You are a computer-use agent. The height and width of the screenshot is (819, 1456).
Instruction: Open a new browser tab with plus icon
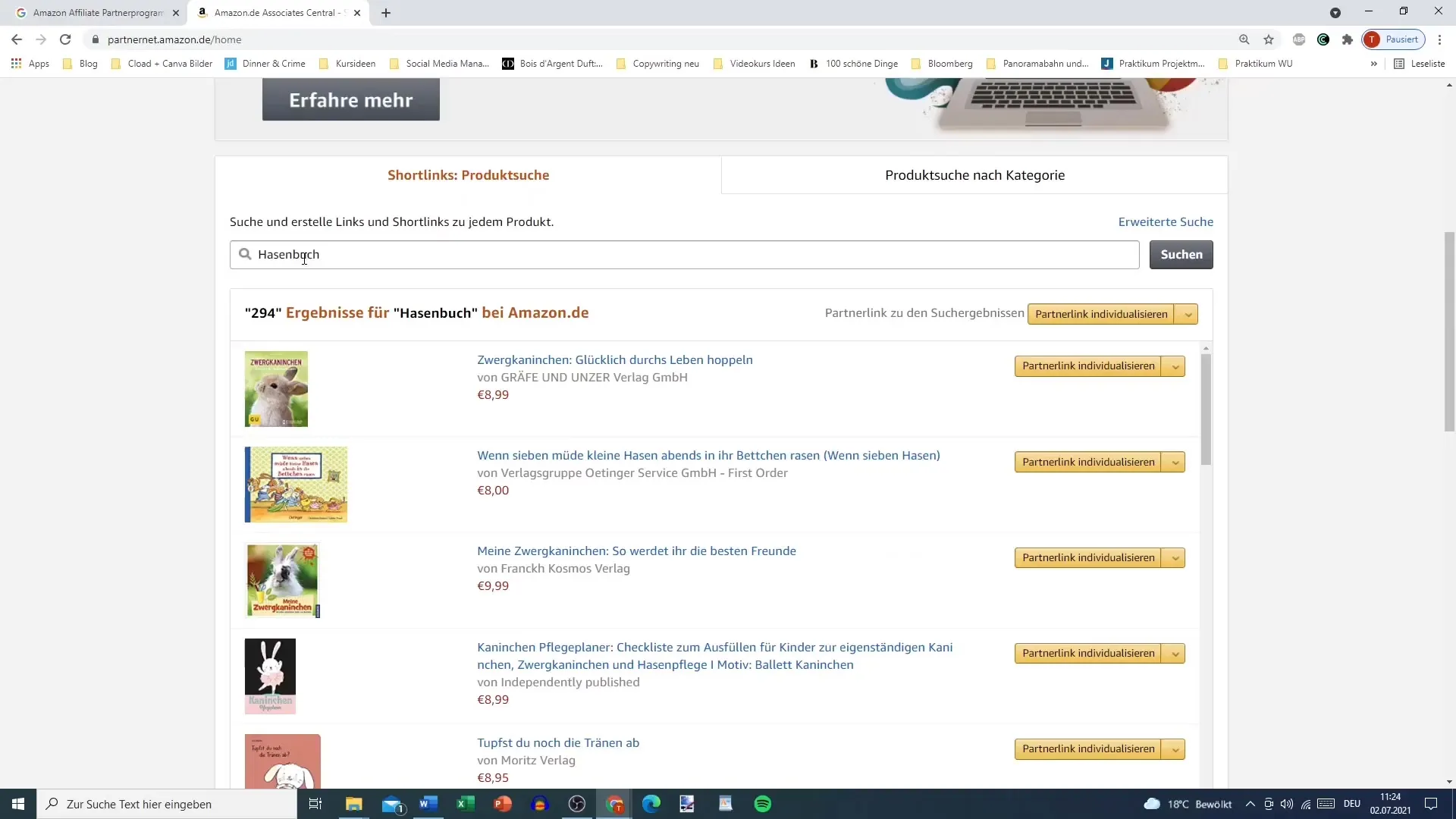pos(386,13)
